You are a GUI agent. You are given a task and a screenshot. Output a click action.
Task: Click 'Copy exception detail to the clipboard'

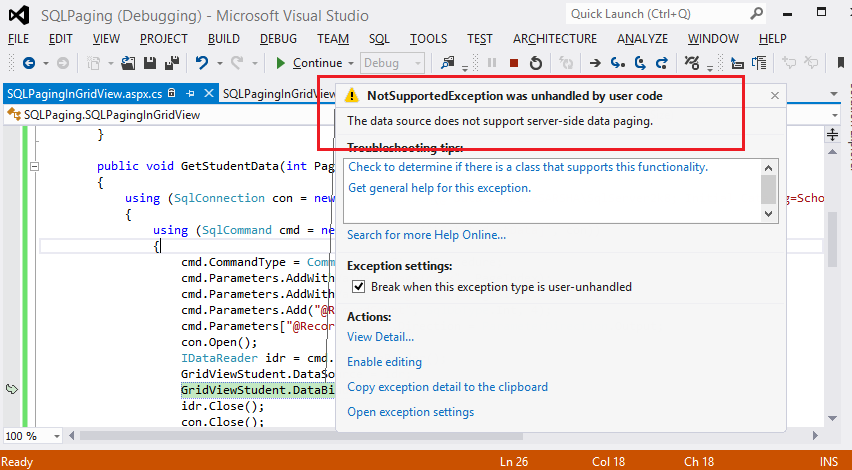tap(447, 387)
